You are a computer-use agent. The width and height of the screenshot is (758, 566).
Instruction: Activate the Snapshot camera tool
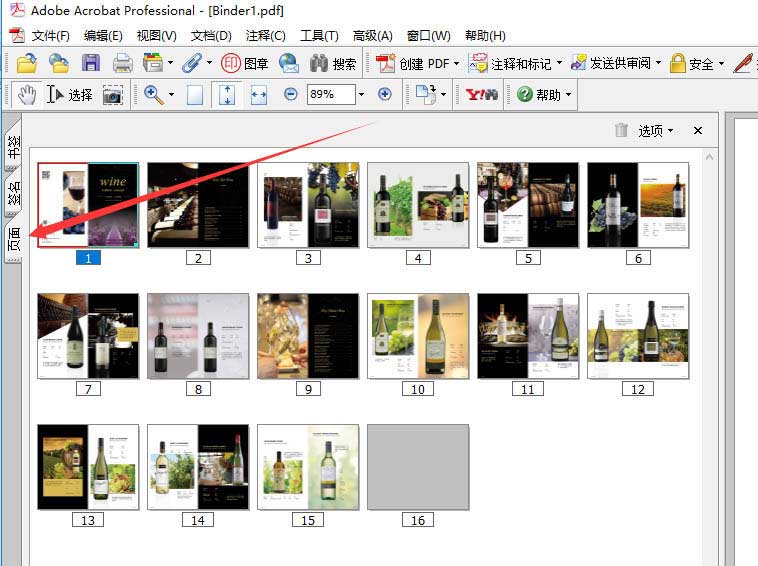[x=112, y=95]
